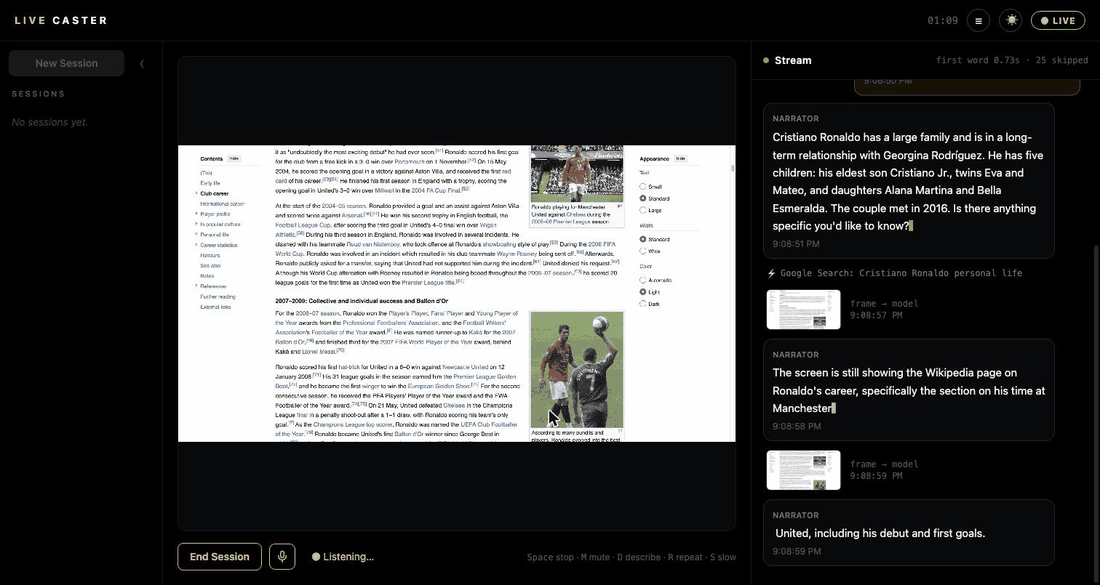Select Light color radio in Wikipedia Appearance

643,292
